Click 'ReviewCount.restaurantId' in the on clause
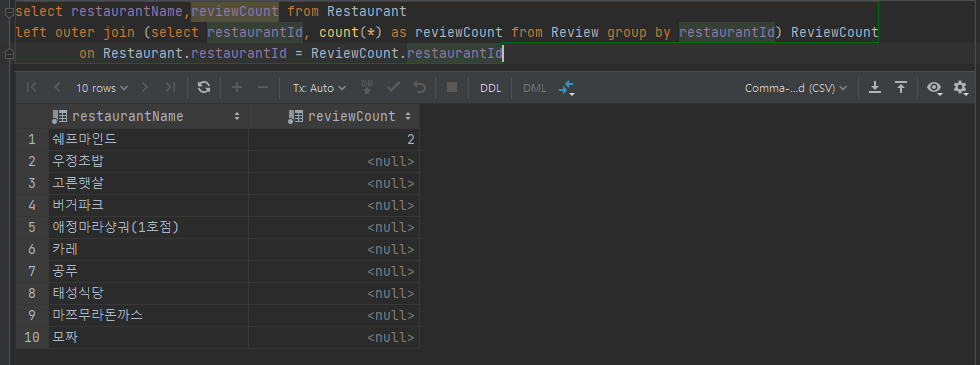 (407, 53)
